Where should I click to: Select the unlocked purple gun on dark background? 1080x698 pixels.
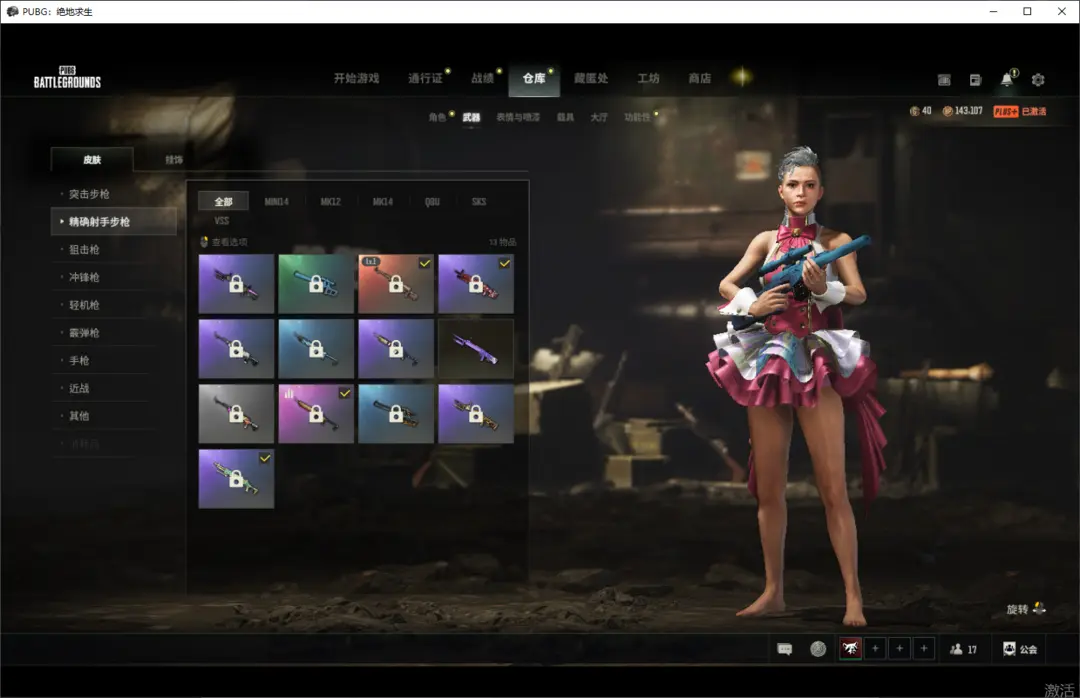(476, 349)
